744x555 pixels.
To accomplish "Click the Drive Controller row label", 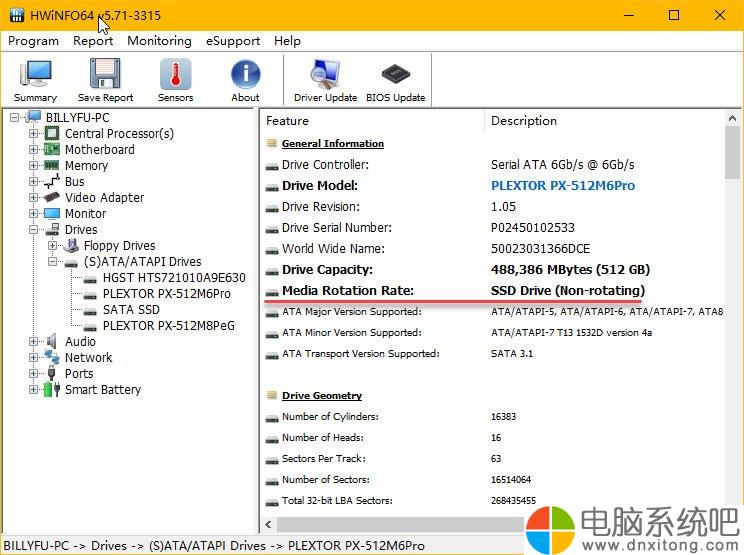I will pyautogui.click(x=325, y=165).
